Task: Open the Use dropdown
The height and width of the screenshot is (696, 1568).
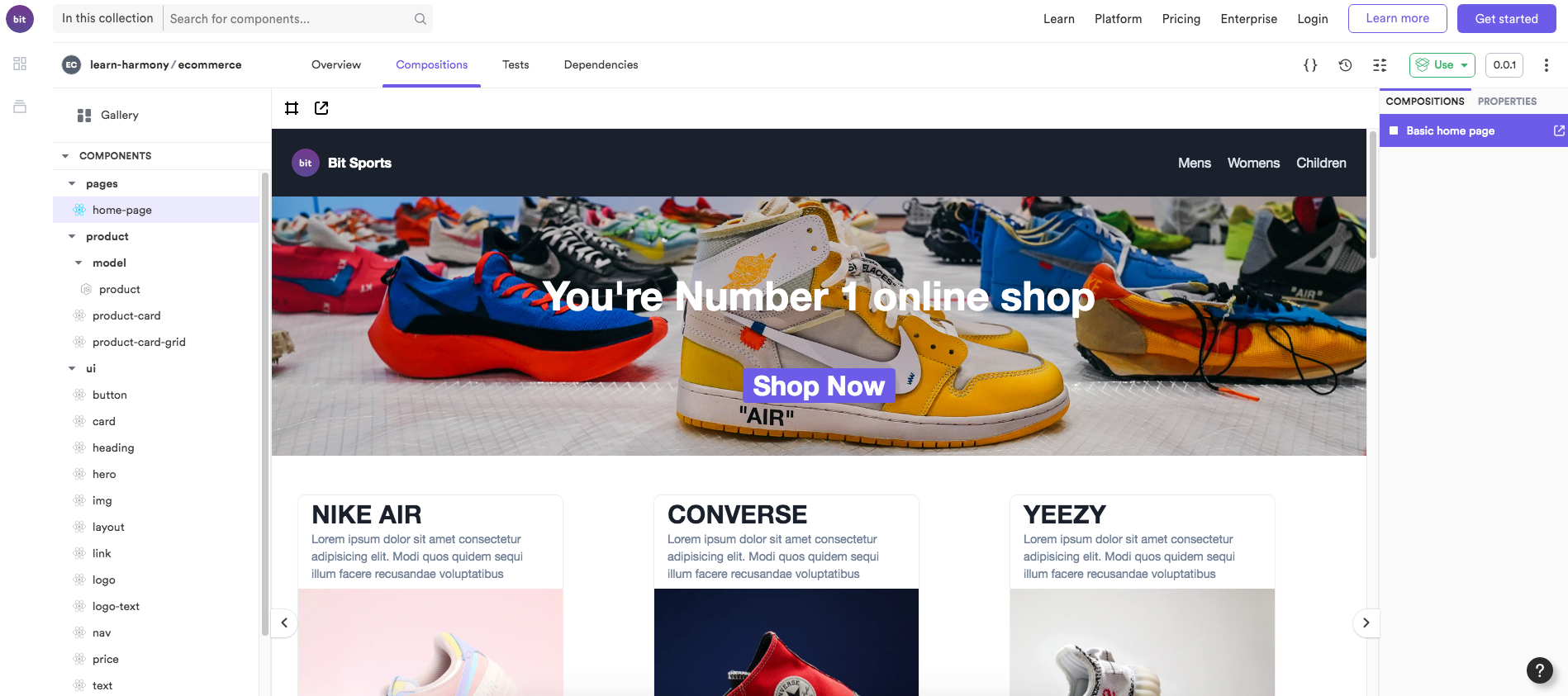Action: tap(1442, 65)
